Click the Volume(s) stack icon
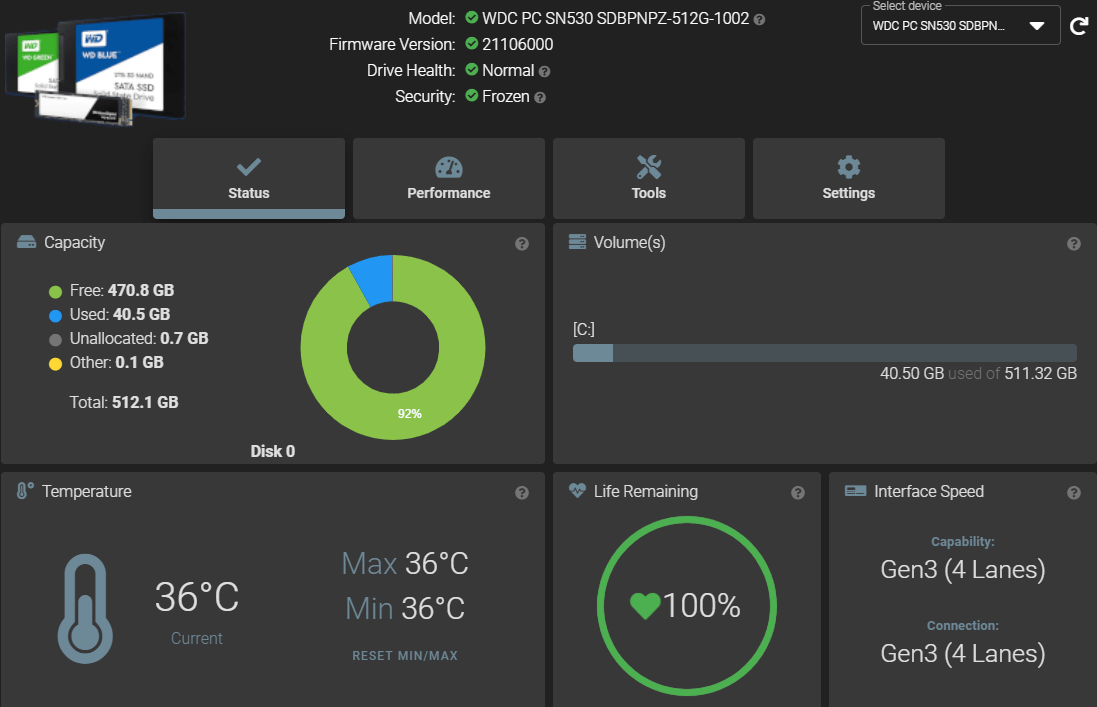This screenshot has width=1097, height=707. click(x=577, y=242)
